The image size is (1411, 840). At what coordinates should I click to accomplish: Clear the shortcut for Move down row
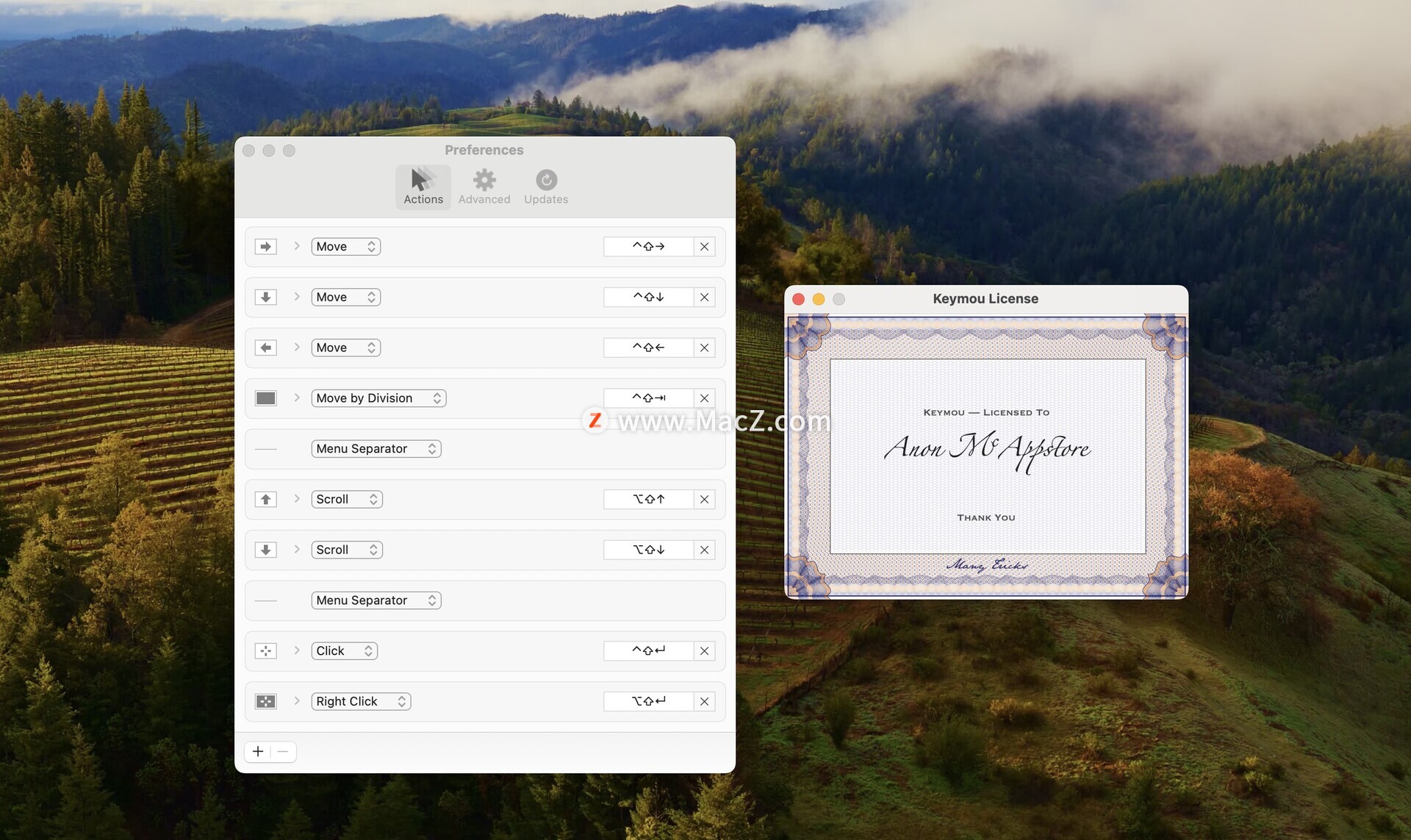(x=704, y=298)
